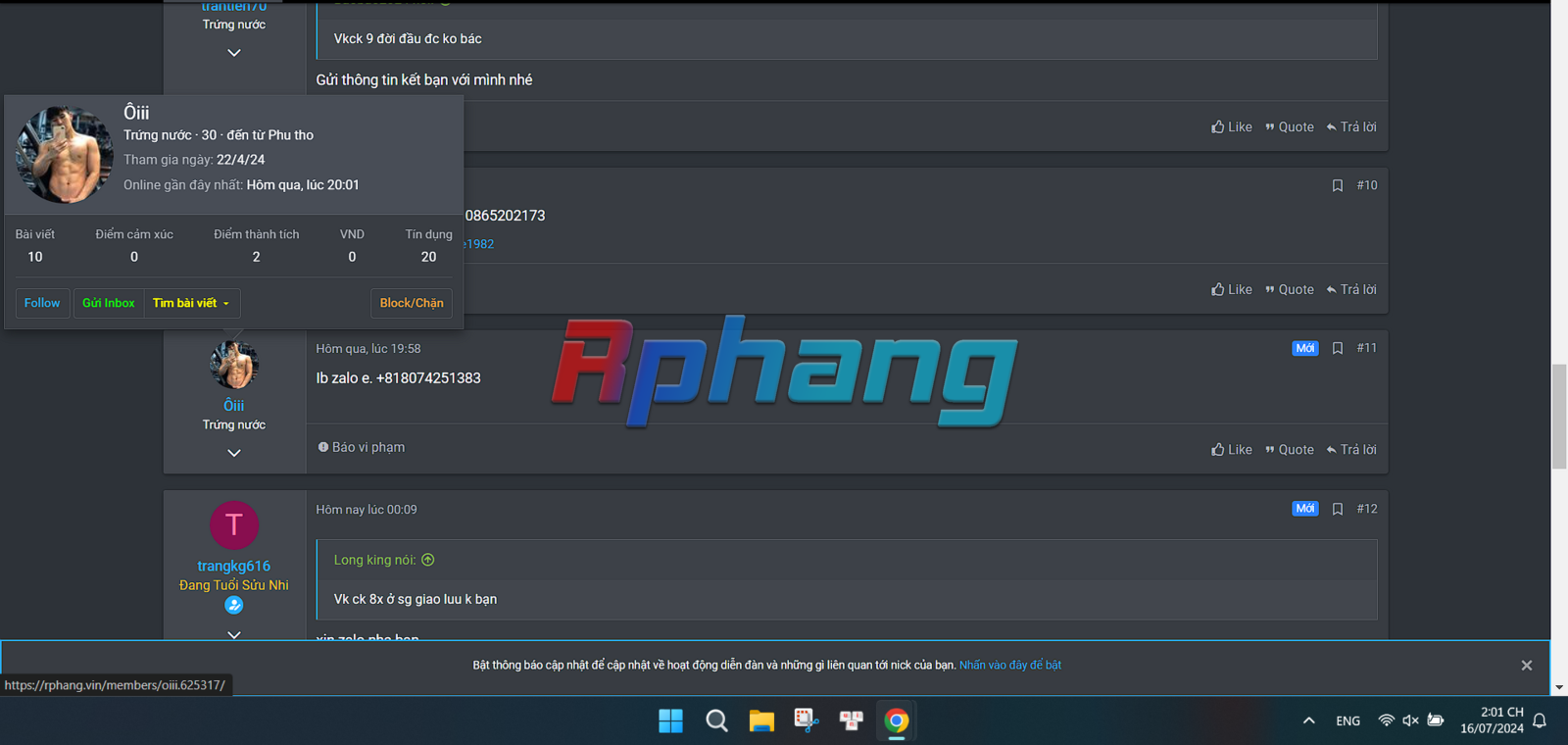Screen dimensions: 1568x745
Task: Bookmark post #12
Action: click(1338, 509)
